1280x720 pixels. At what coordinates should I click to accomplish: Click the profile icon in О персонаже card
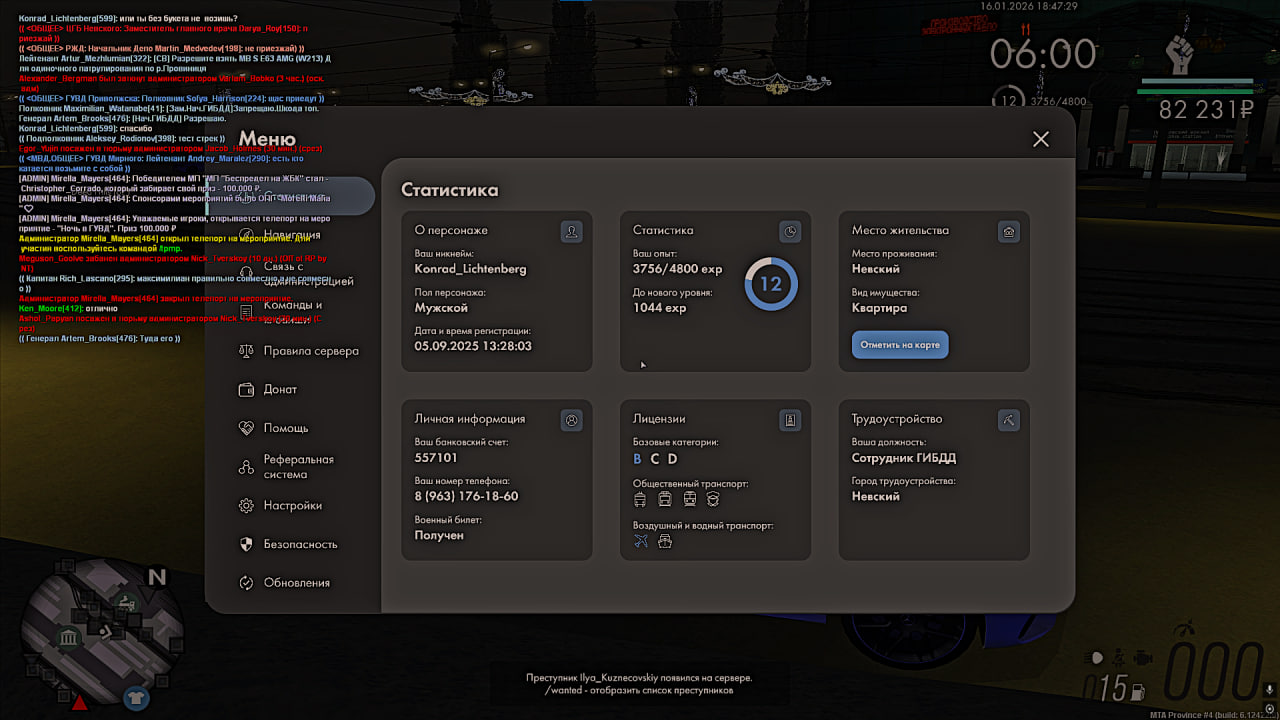pyautogui.click(x=571, y=232)
